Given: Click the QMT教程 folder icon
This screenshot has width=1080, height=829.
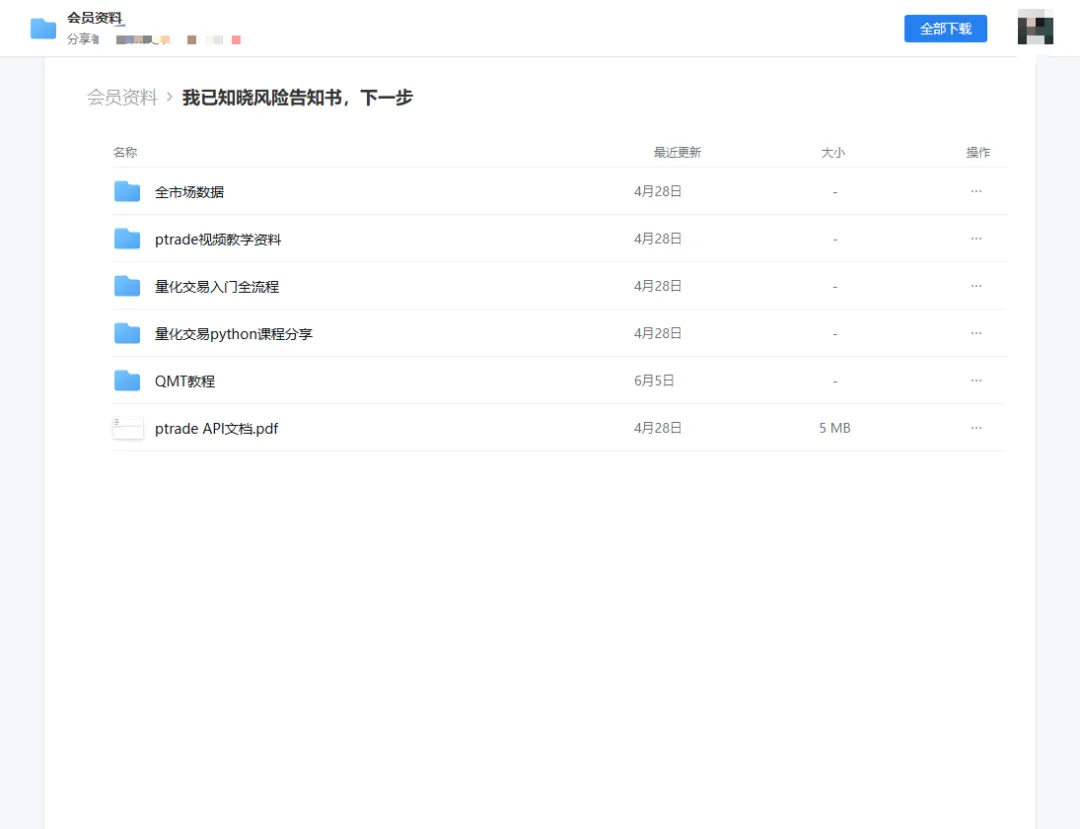Looking at the screenshot, I should [127, 381].
